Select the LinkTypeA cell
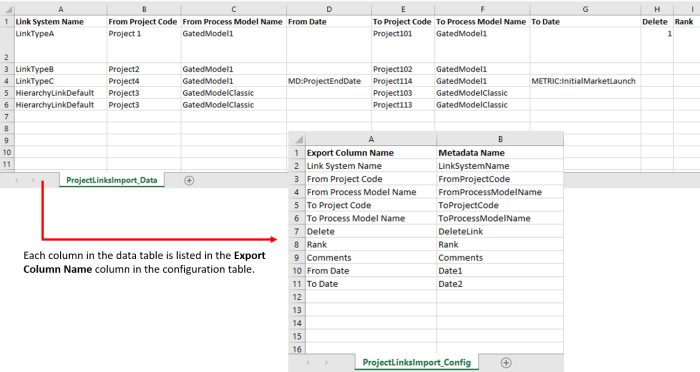The width and height of the screenshot is (700, 372). click(60, 45)
